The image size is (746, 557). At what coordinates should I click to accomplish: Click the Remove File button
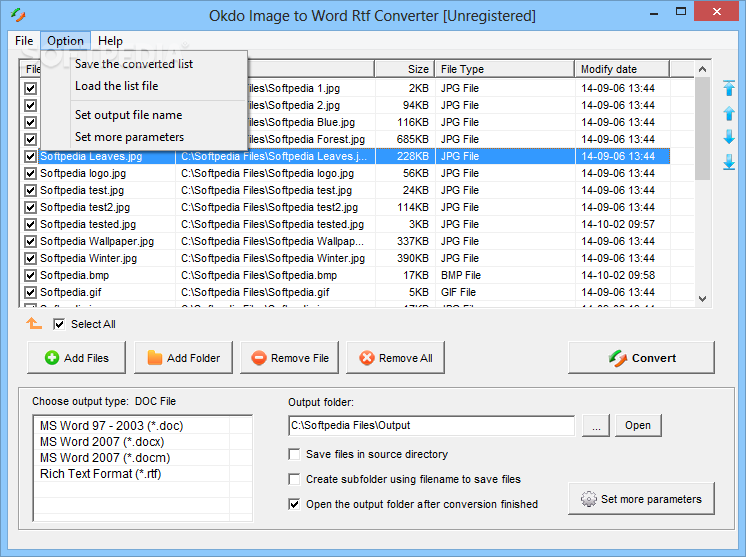(x=289, y=358)
